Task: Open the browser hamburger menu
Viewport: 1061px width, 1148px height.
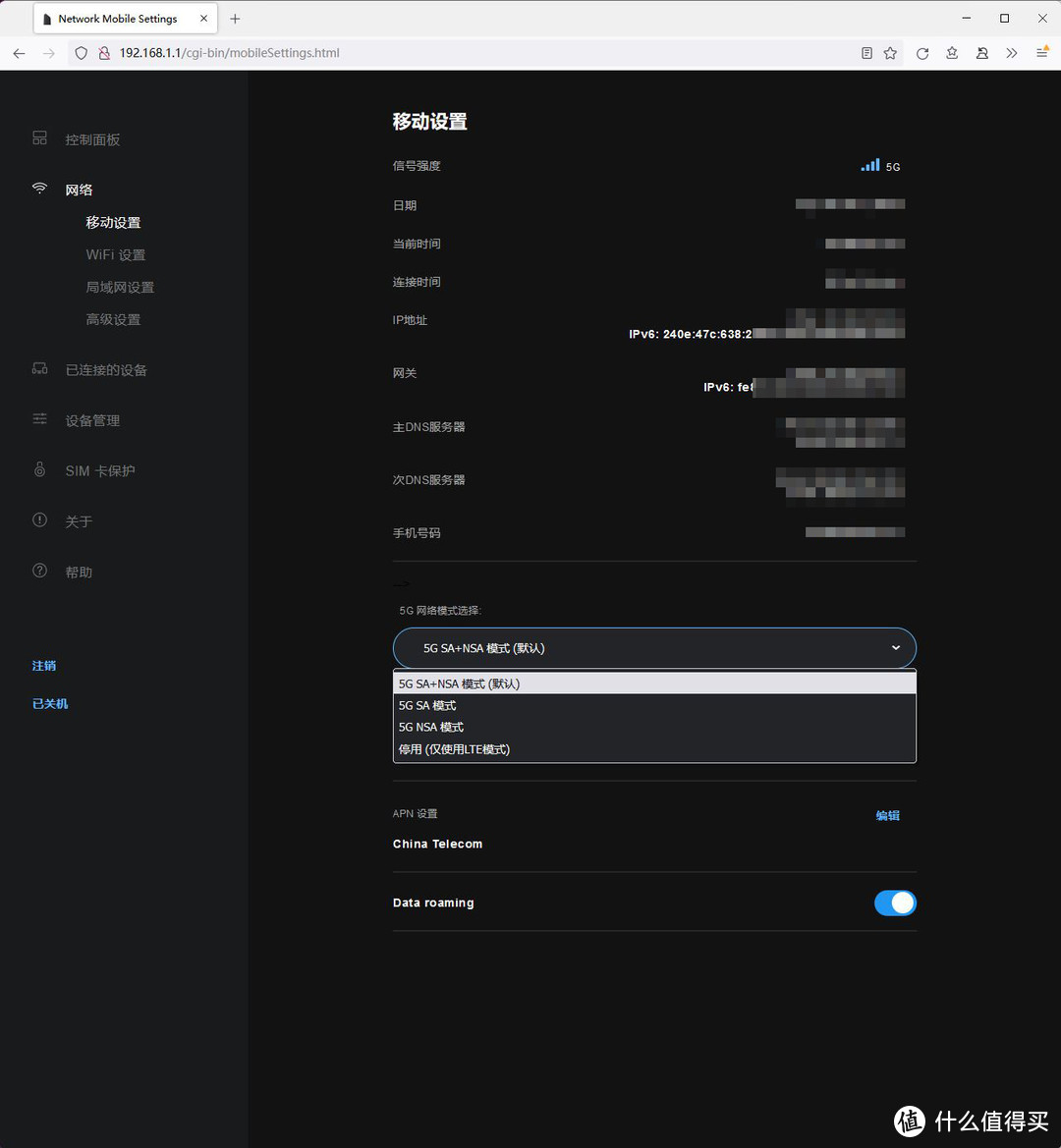Action: coord(1042,53)
